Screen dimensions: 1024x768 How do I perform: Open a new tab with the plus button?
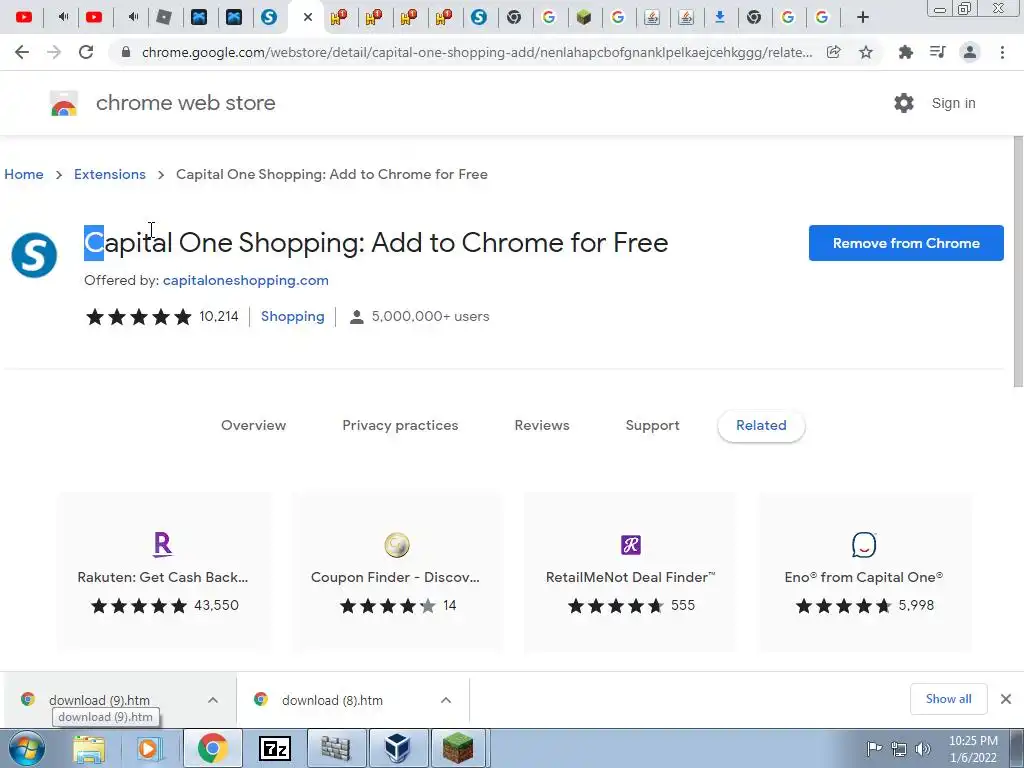click(x=863, y=18)
